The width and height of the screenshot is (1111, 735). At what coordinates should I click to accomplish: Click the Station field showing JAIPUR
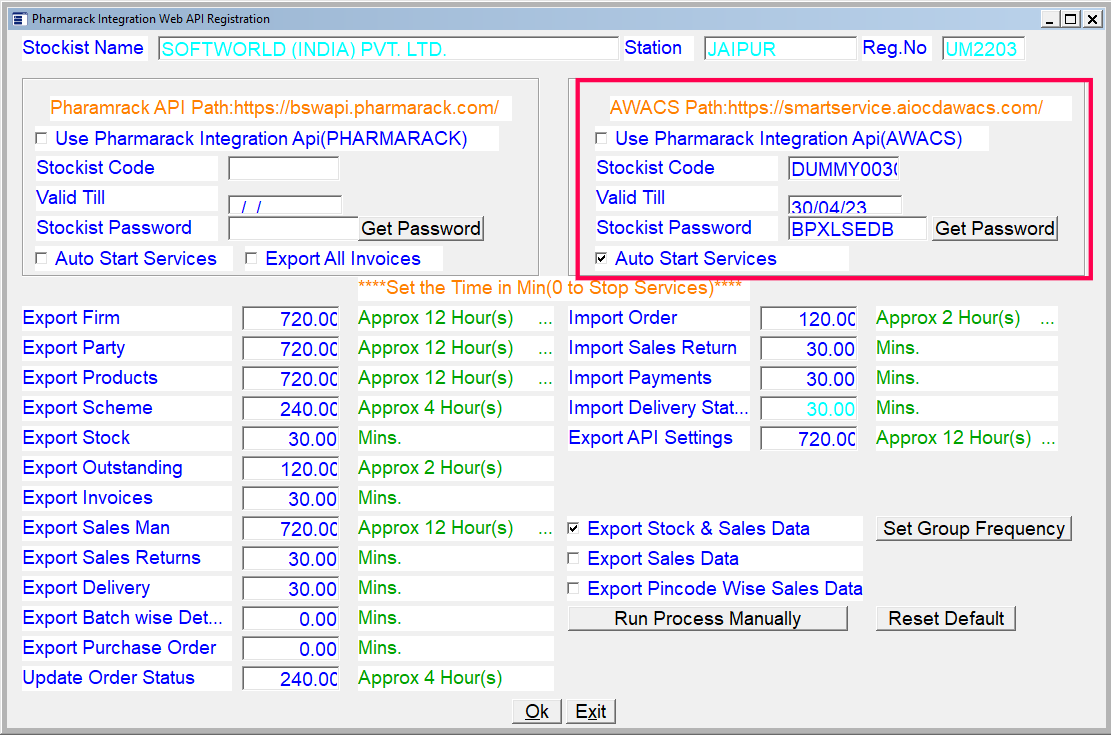pyautogui.click(x=780, y=49)
